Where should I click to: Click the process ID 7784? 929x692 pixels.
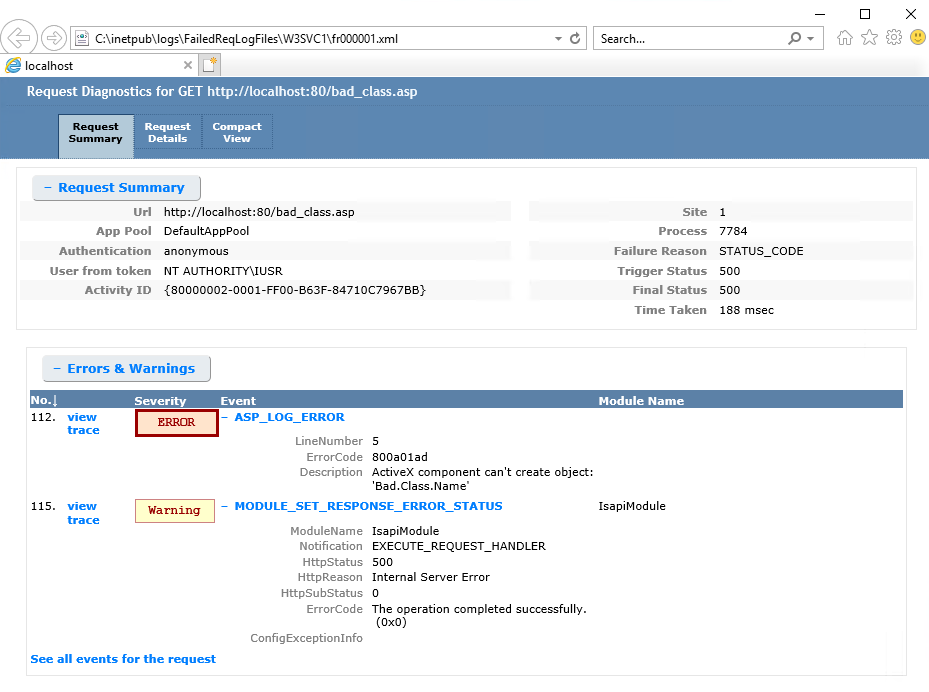pyautogui.click(x=733, y=231)
